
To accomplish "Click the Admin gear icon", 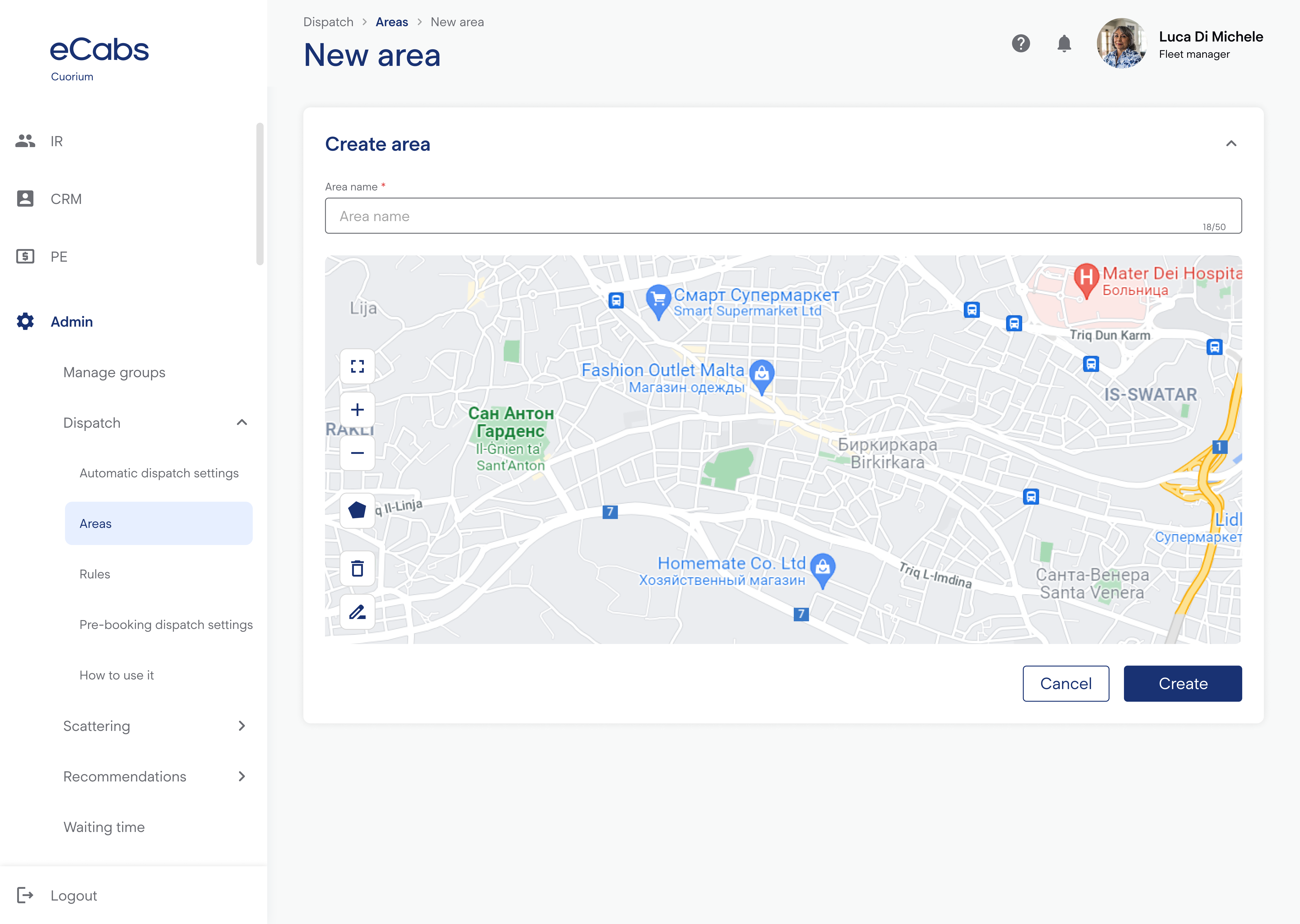I will pos(25,321).
